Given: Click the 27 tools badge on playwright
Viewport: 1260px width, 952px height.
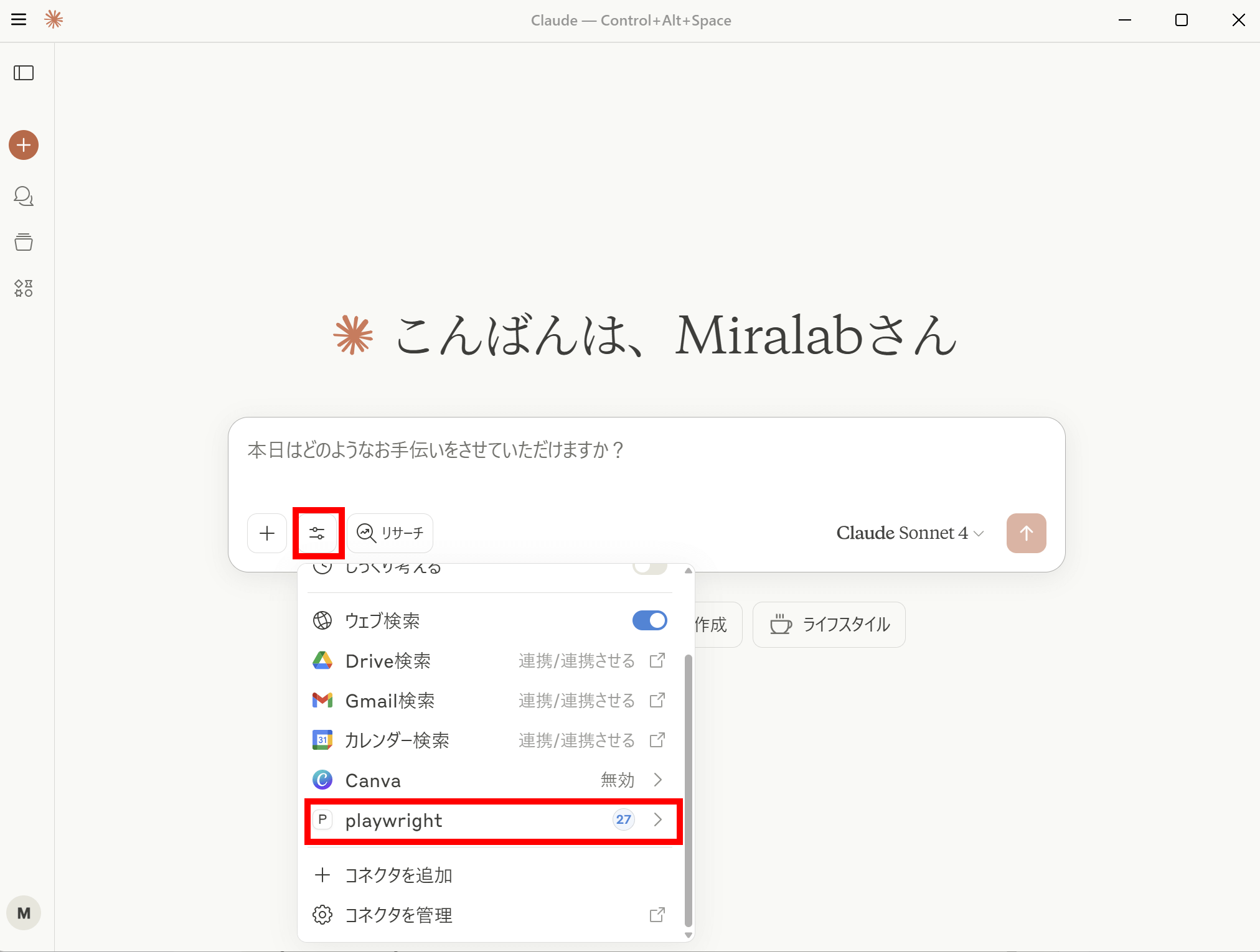Looking at the screenshot, I should [624, 819].
